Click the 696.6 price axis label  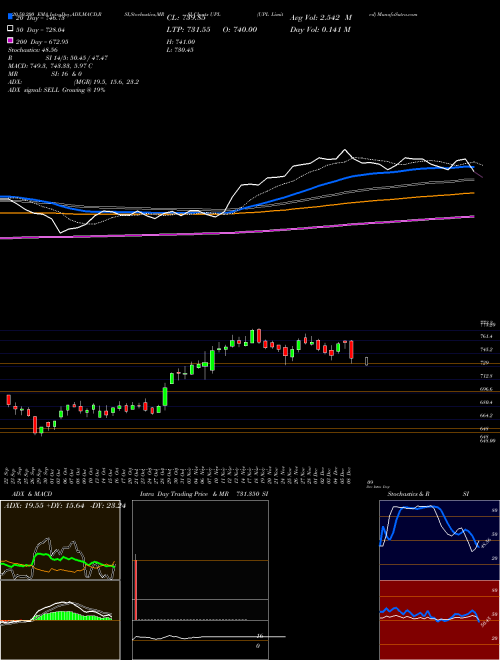[486, 389]
